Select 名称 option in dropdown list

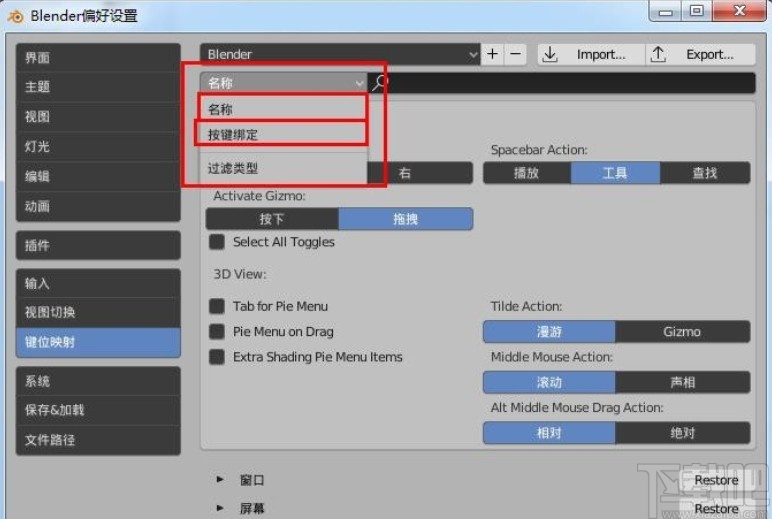tap(283, 108)
